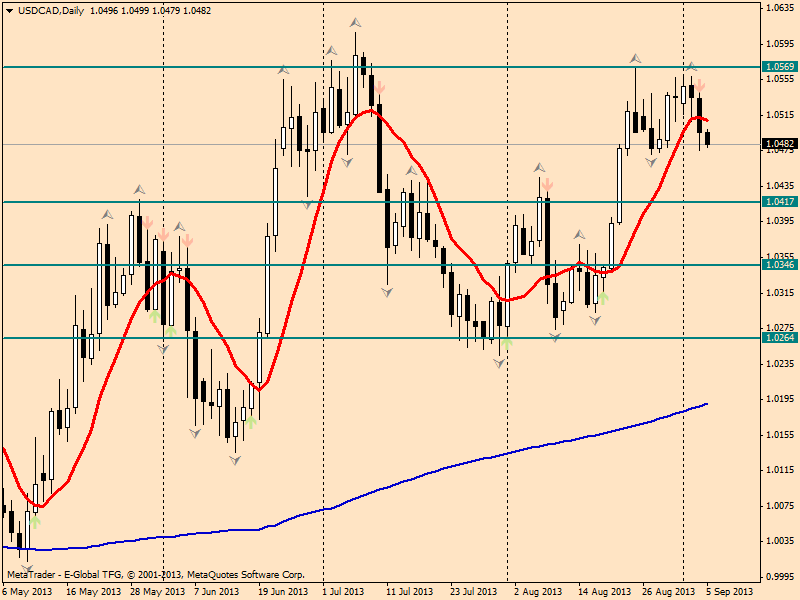Click the 1.0315 price scale label
The image size is (800, 600).
coord(780,293)
